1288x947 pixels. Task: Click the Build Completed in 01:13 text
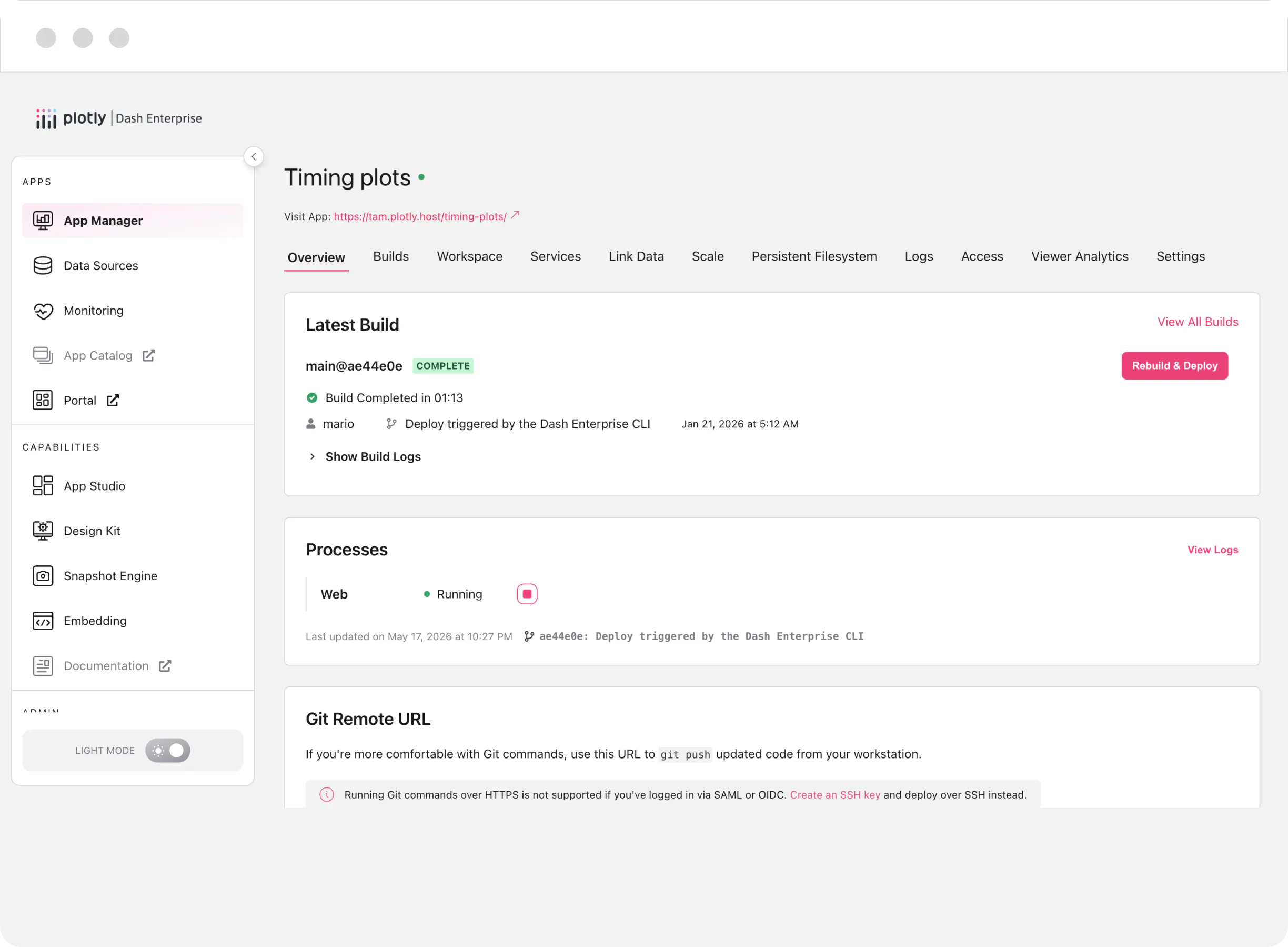[394, 398]
